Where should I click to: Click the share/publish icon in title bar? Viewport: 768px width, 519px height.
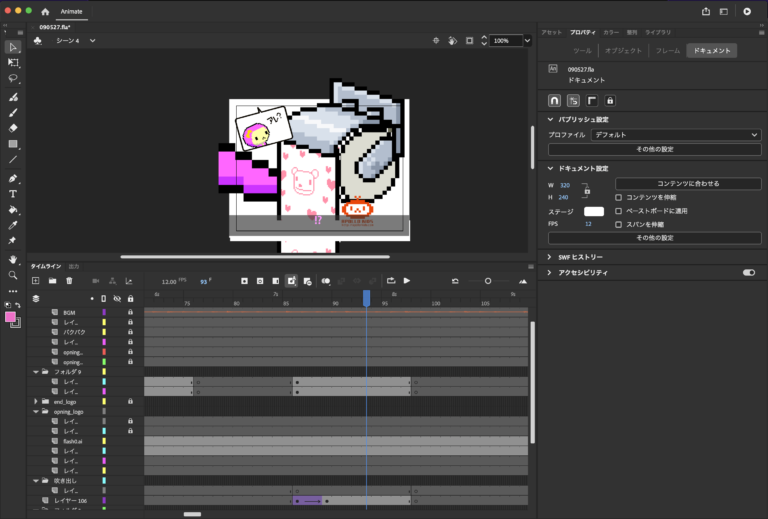coord(706,11)
